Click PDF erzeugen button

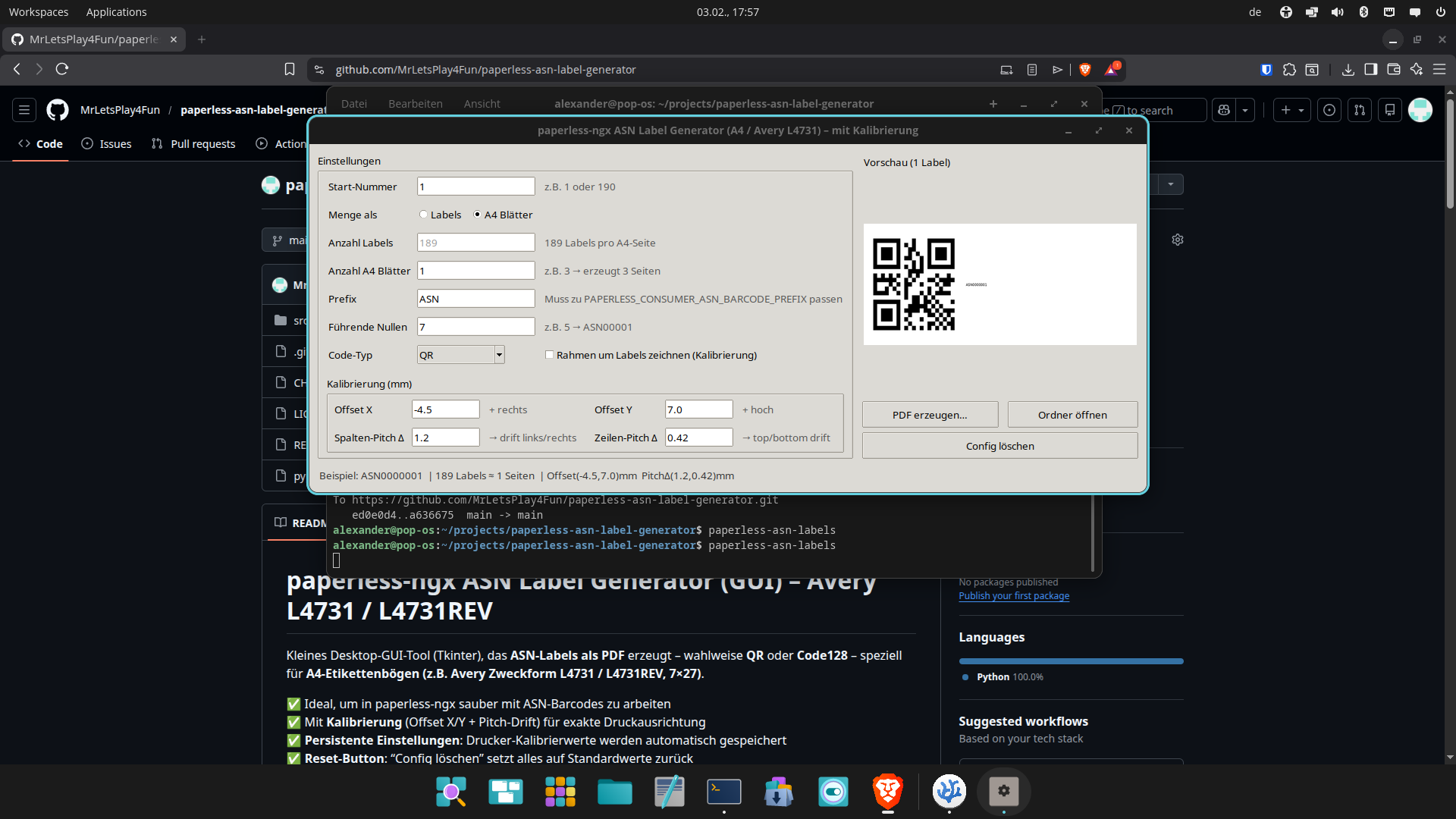tap(930, 415)
